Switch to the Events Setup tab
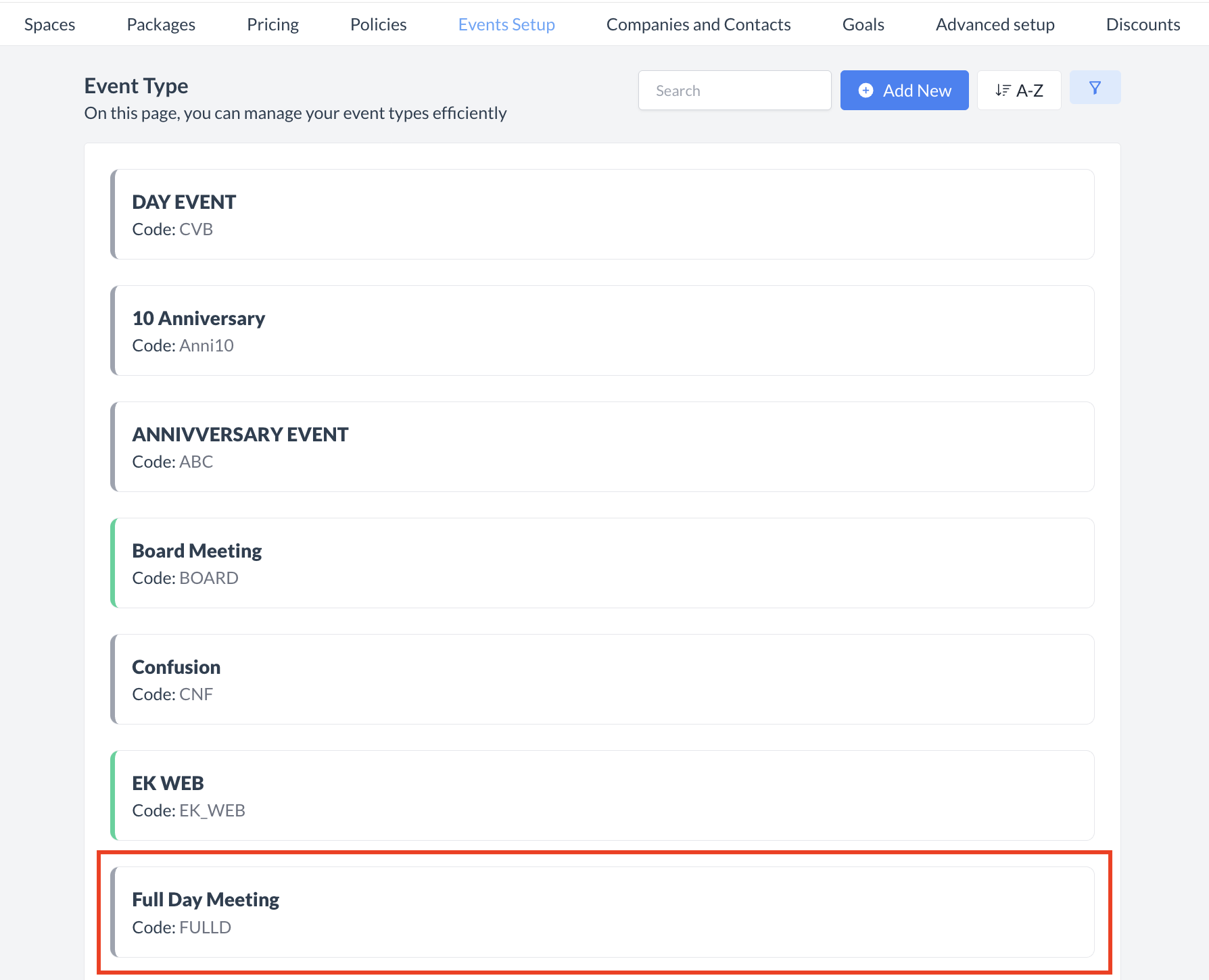The width and height of the screenshot is (1209, 980). pyautogui.click(x=506, y=24)
